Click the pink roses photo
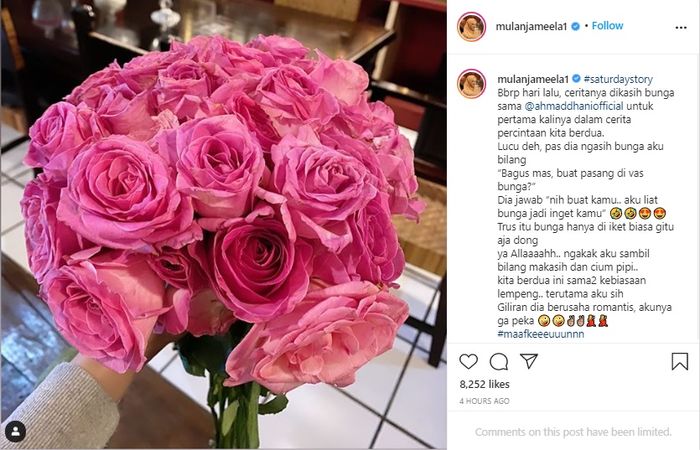Screen dimensions: 700x450 coord(223,225)
